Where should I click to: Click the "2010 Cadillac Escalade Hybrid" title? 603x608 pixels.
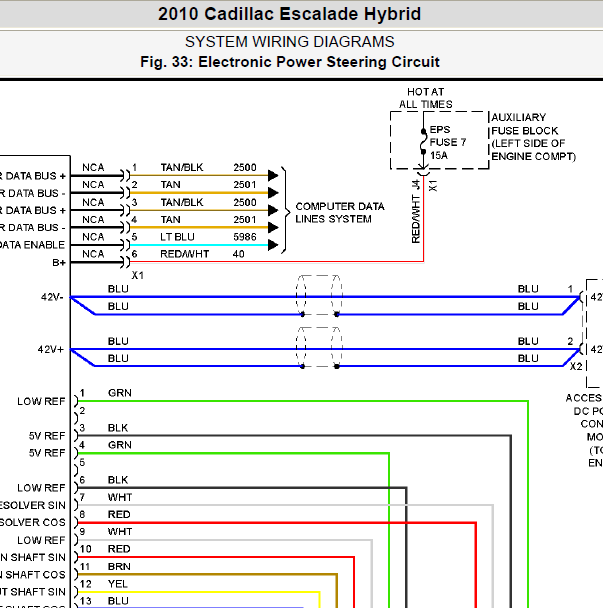289,14
